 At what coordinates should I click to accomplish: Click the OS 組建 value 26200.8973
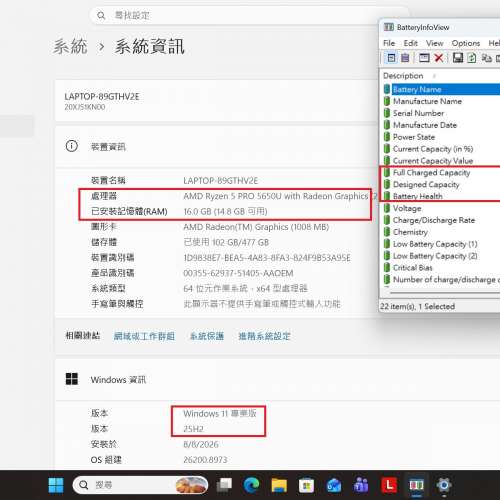205,460
